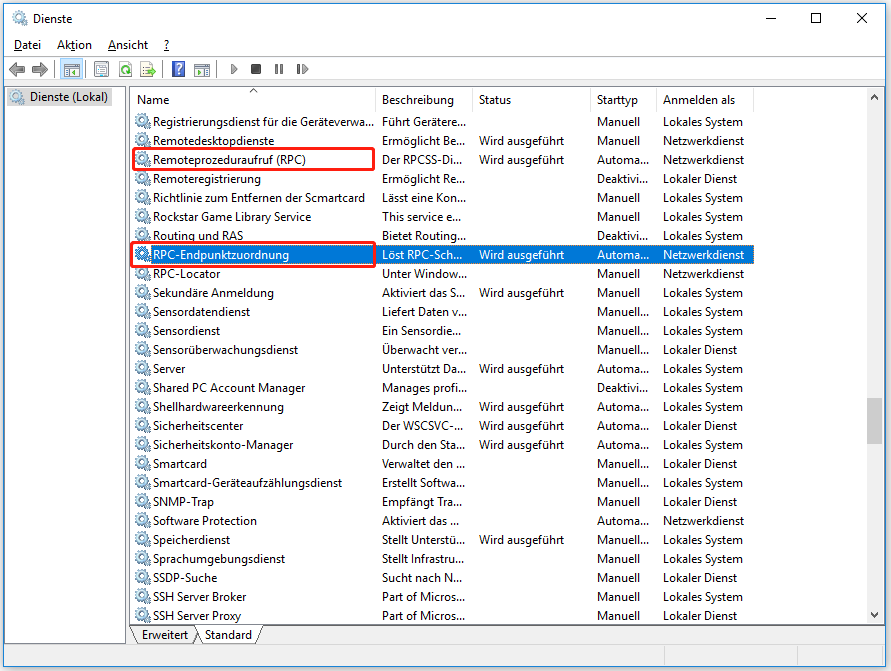Viewport: 891px width, 671px height.
Task: Select the Sprachumgebungsdienst service
Action: coord(219,559)
